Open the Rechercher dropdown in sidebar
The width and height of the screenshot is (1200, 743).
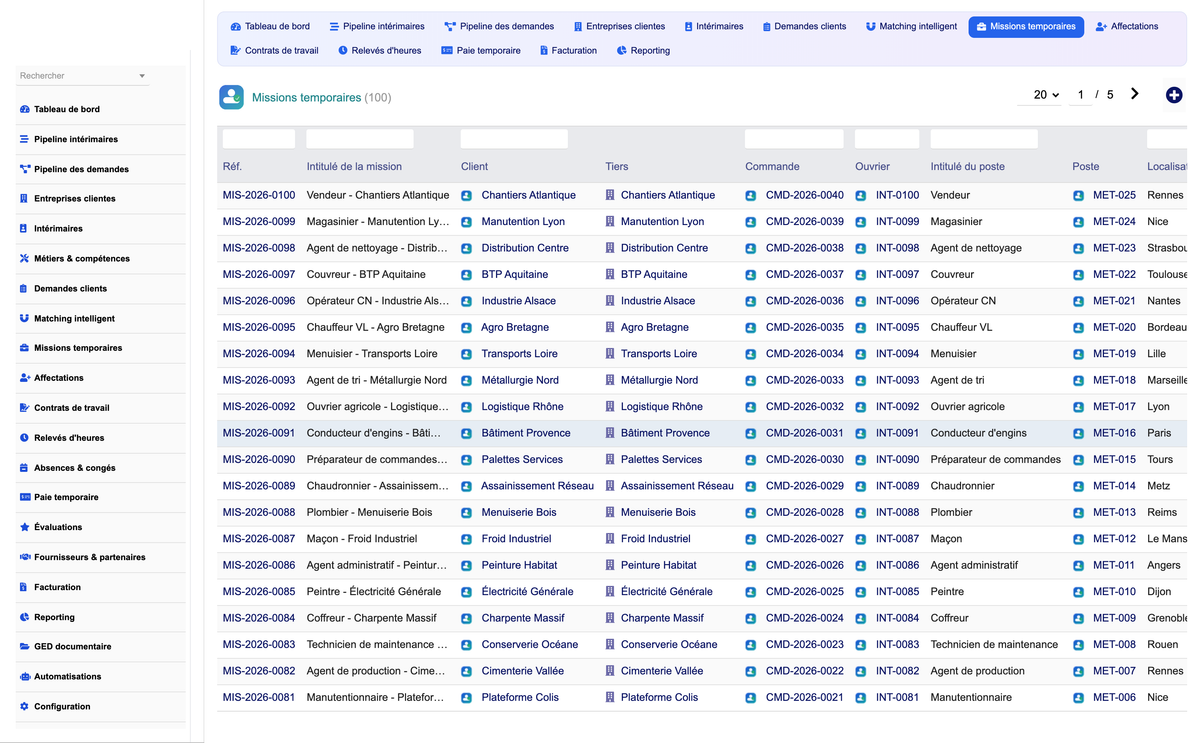tap(83, 76)
